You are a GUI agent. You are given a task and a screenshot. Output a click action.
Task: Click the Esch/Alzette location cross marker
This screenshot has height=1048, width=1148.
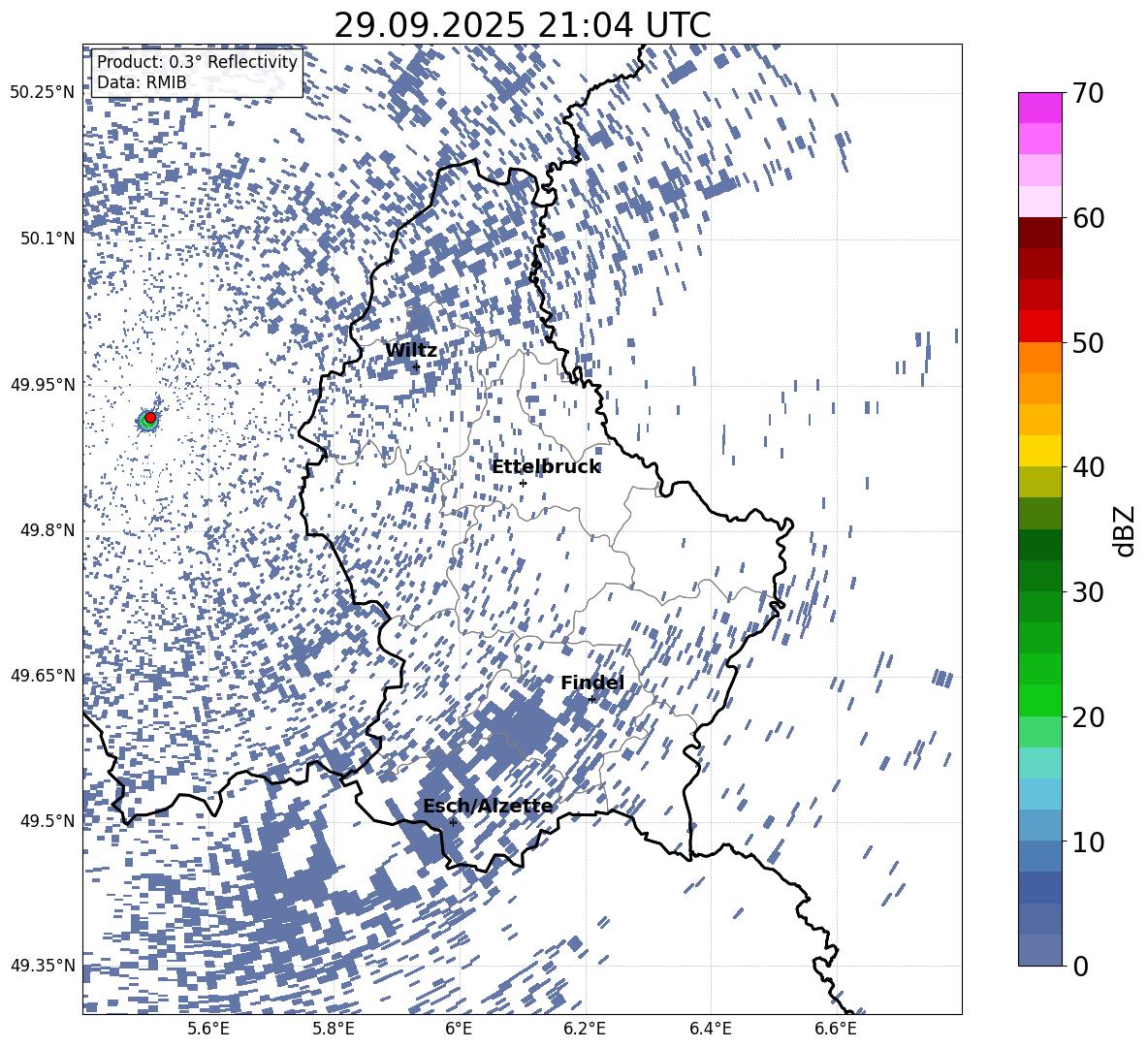point(453,822)
